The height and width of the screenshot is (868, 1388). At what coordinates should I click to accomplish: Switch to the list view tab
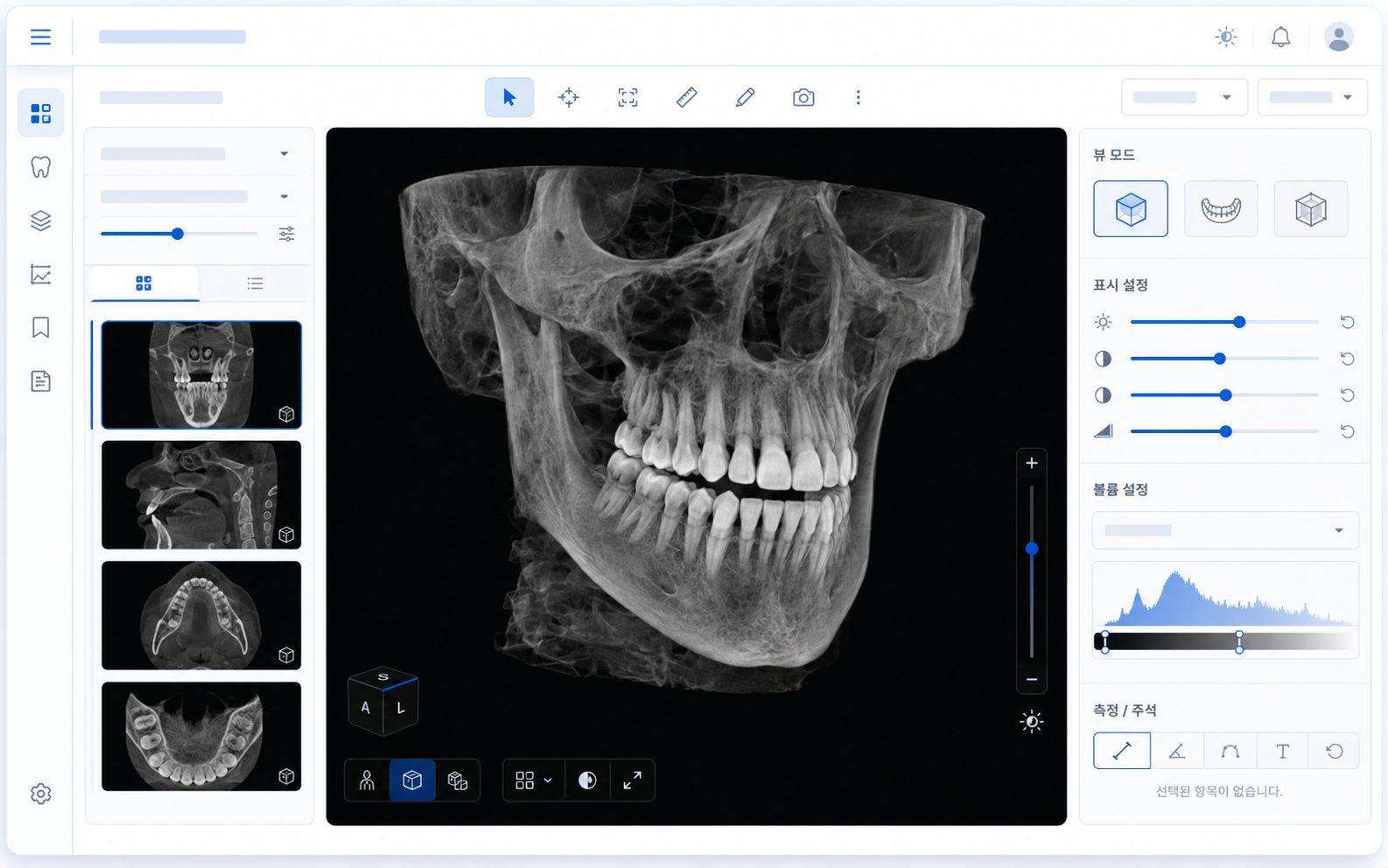pos(255,283)
